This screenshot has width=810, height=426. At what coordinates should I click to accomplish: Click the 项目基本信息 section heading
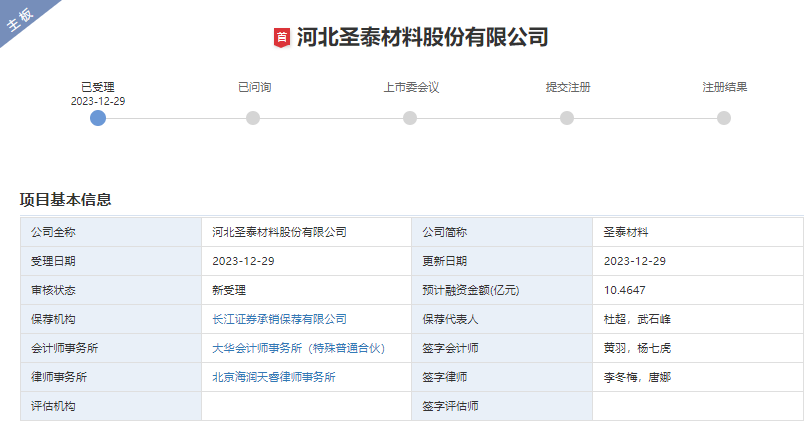[x=65, y=199]
